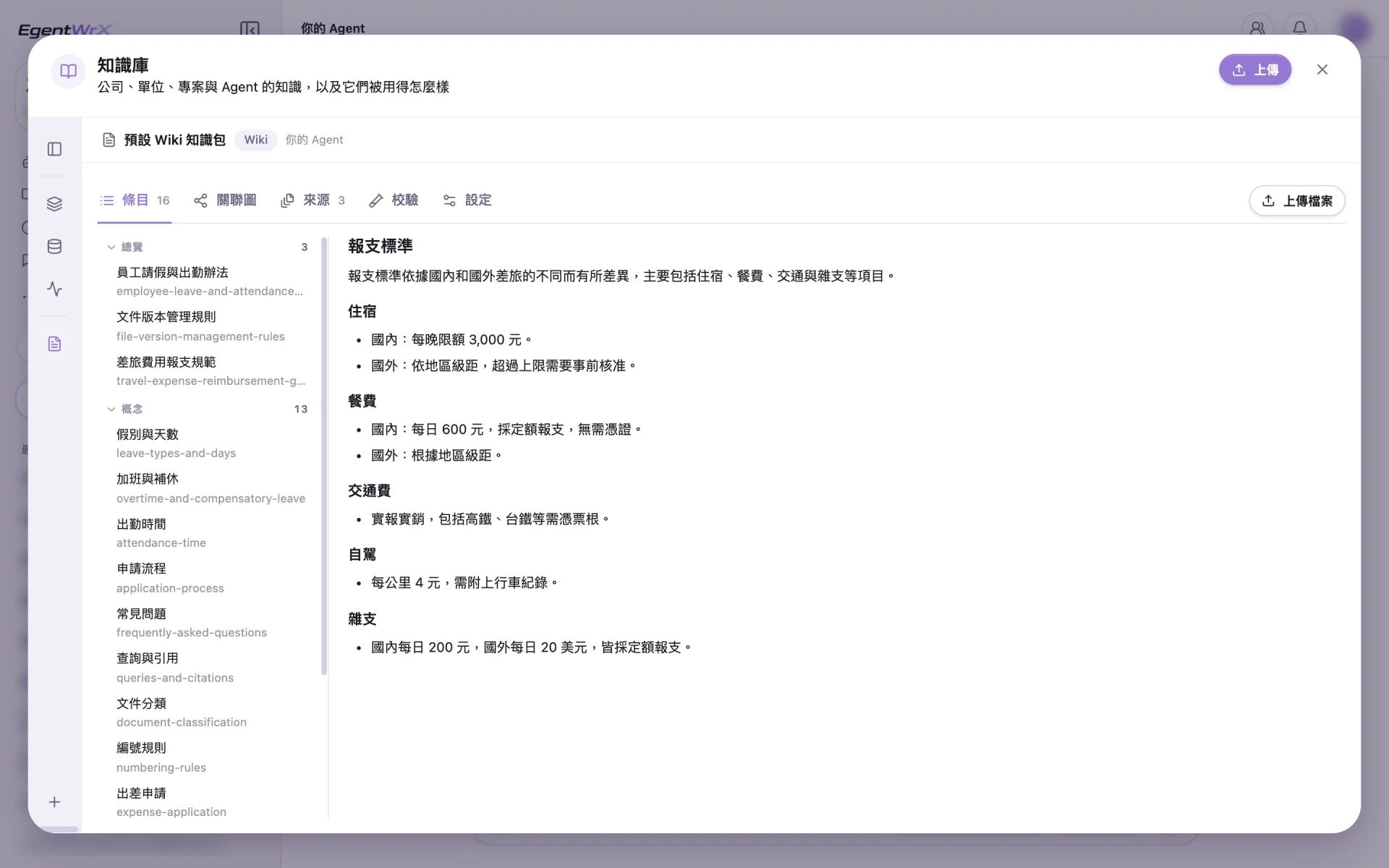Collapse the 概念 section chevron
The height and width of the screenshot is (868, 1389).
pyautogui.click(x=111, y=409)
